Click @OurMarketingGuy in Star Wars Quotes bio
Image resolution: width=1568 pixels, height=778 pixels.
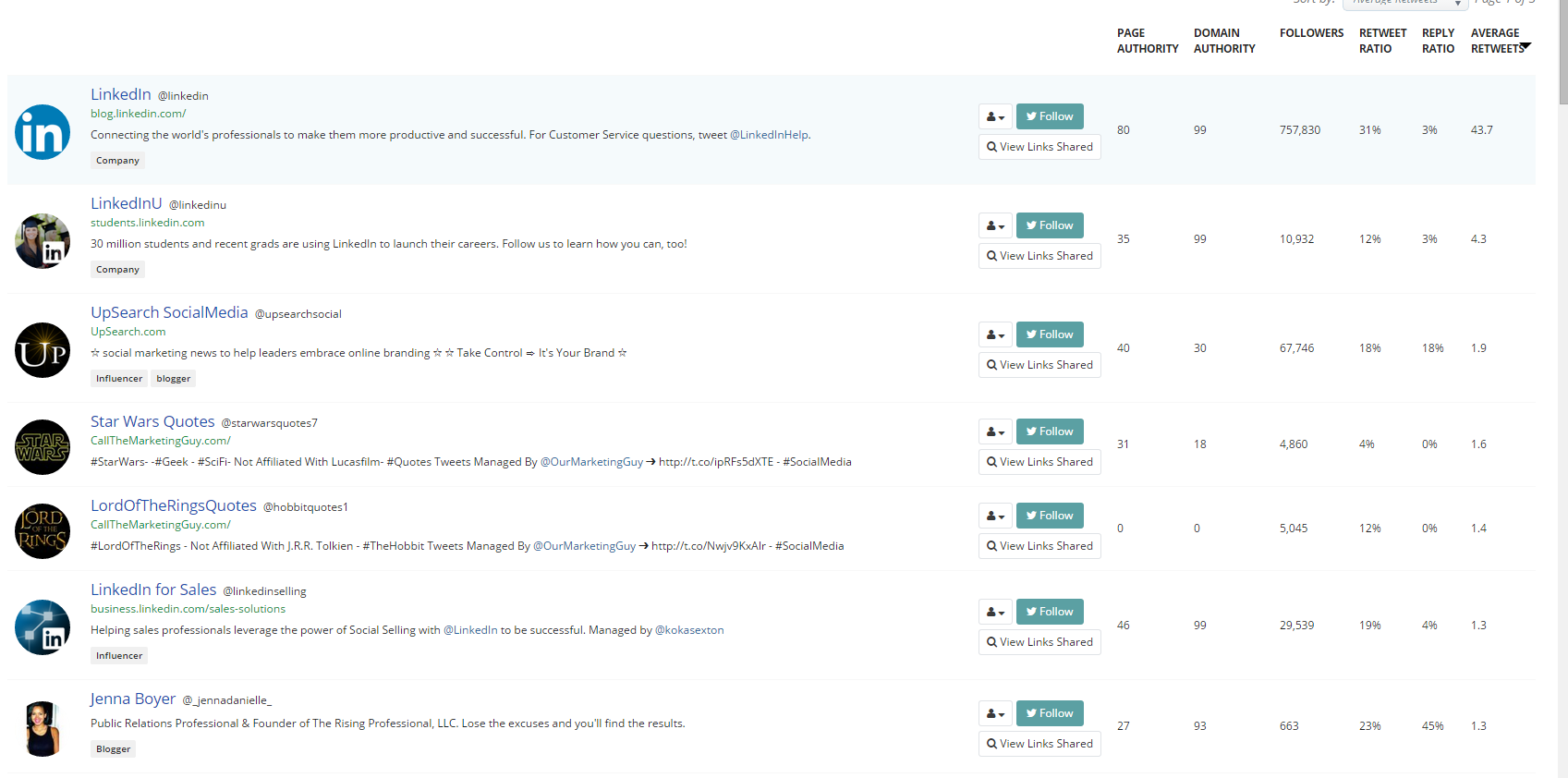(x=591, y=462)
